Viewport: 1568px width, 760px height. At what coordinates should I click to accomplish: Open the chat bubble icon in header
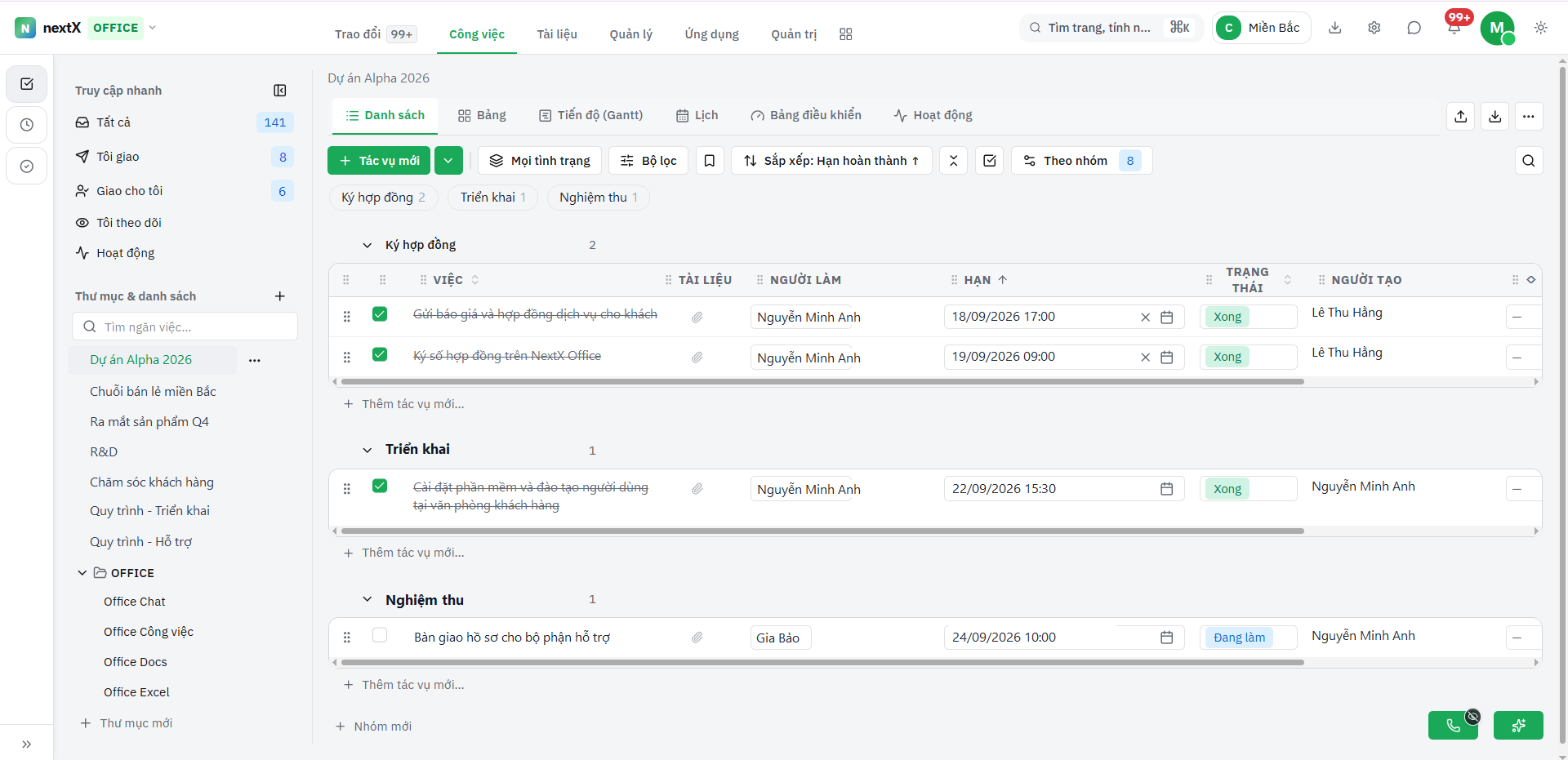coord(1414,28)
